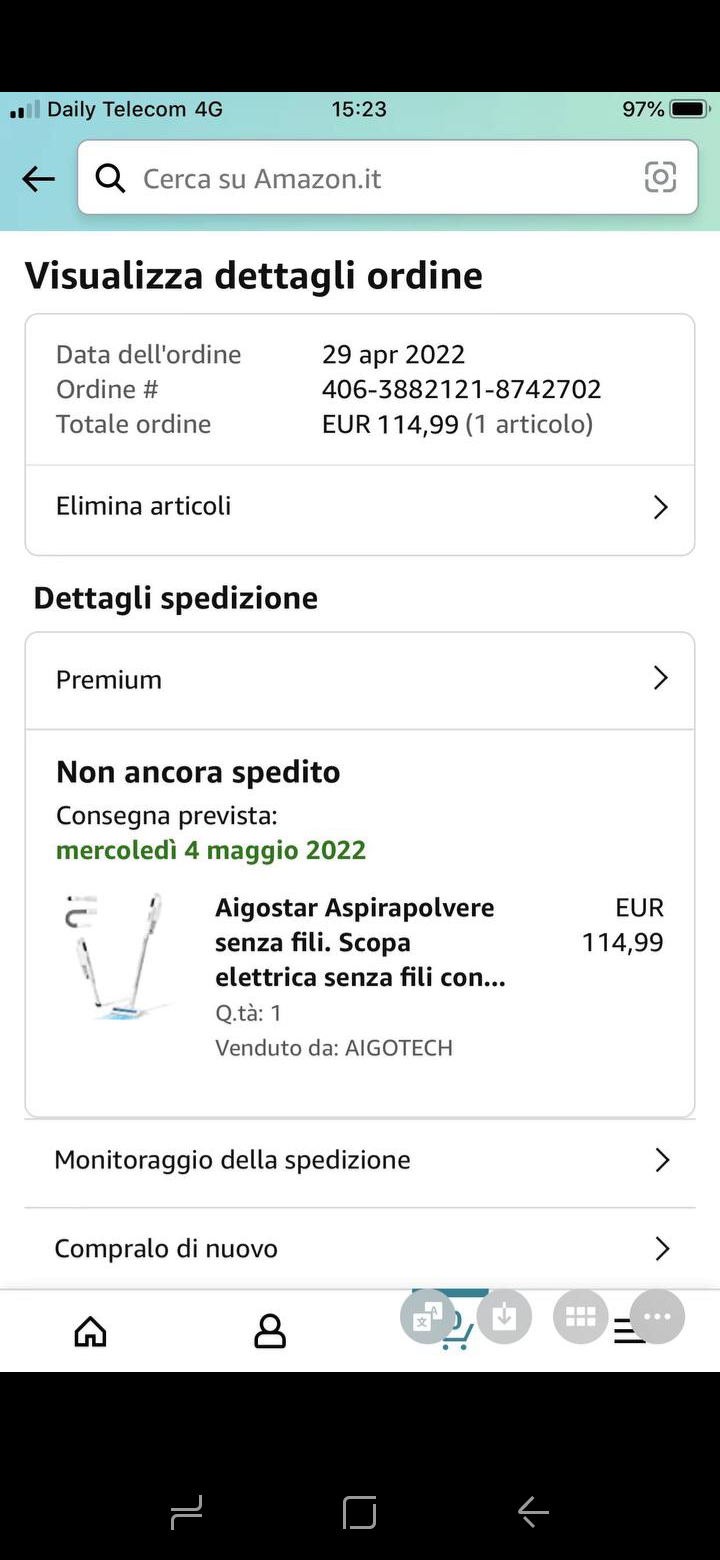The image size is (720, 1560).
Task: Tap the floating three-dots more button
Action: click(x=657, y=1317)
